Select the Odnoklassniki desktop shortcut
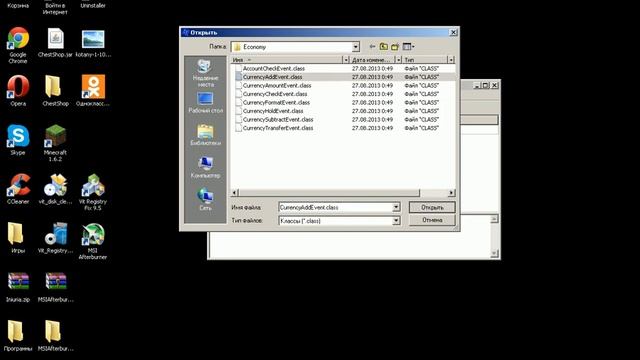Image resolution: width=640 pixels, height=360 pixels. [93, 91]
